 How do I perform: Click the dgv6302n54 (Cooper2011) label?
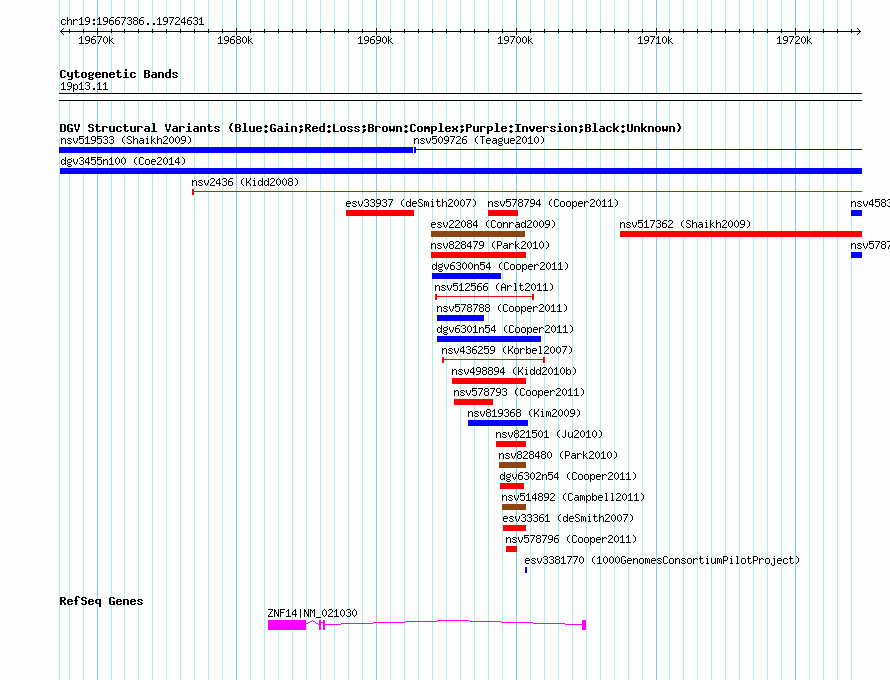[x=568, y=476]
